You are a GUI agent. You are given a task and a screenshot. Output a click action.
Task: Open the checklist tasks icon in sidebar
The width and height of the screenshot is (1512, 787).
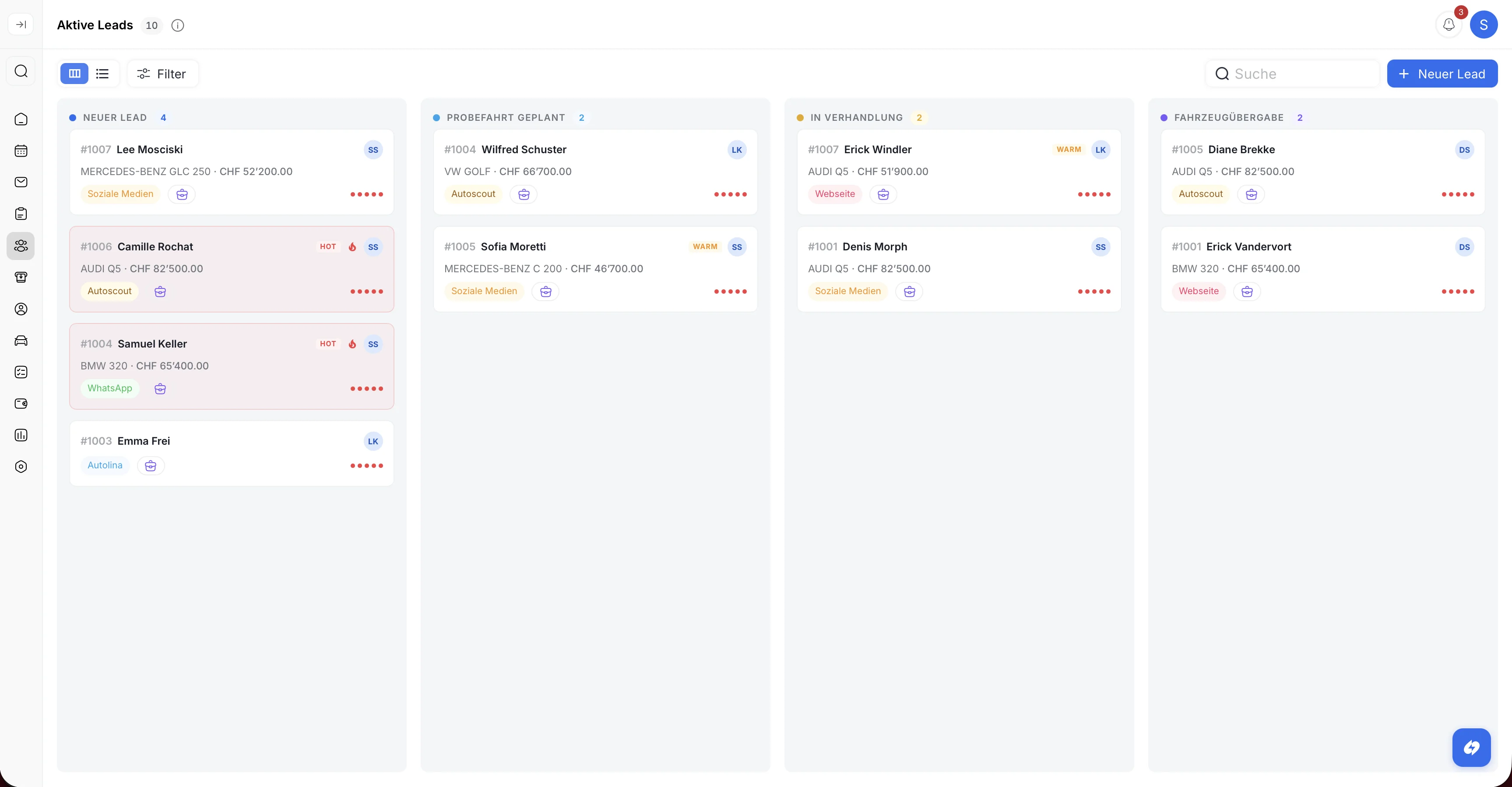[21, 372]
